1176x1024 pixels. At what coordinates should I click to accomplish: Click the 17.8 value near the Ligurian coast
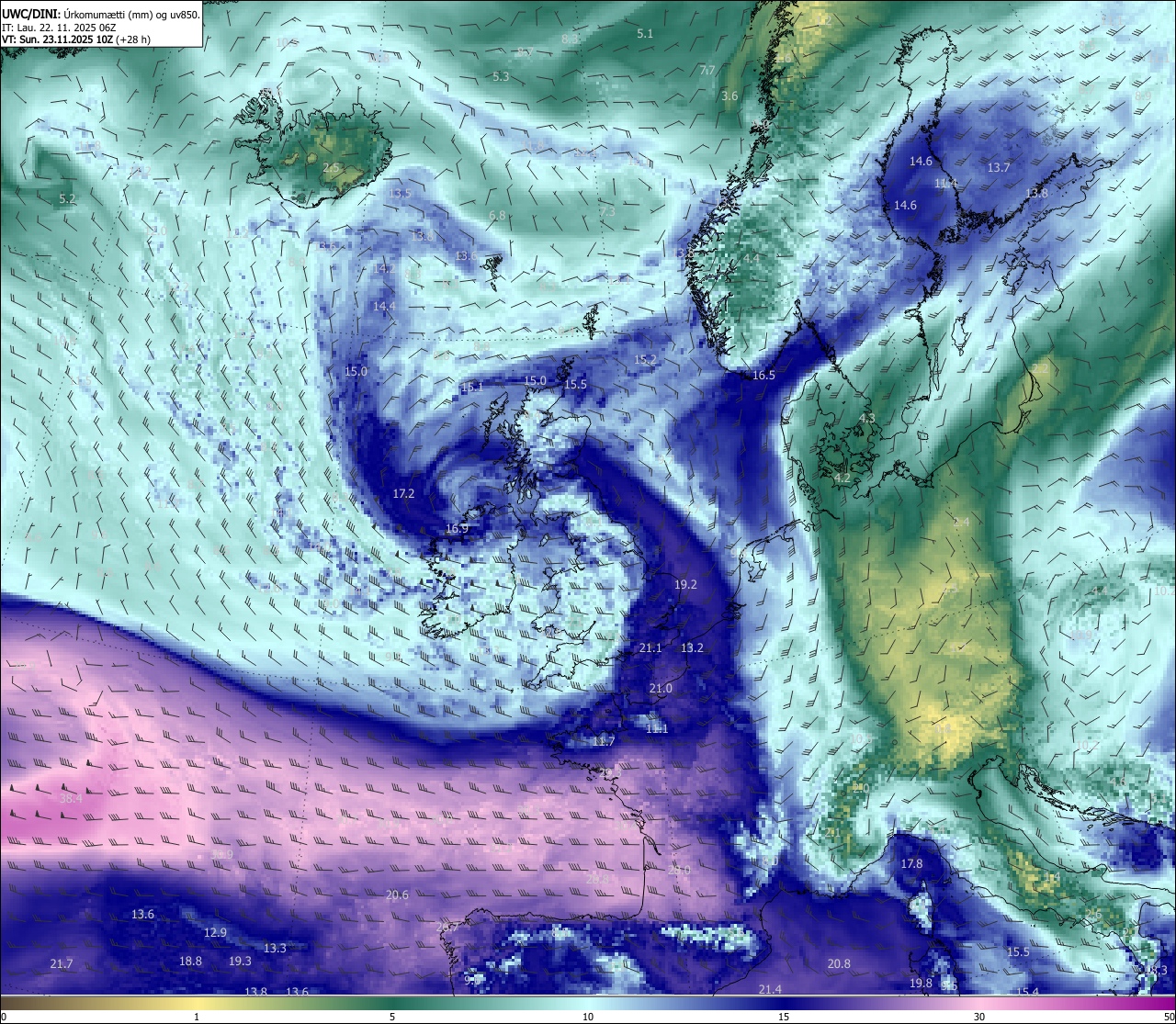click(911, 864)
